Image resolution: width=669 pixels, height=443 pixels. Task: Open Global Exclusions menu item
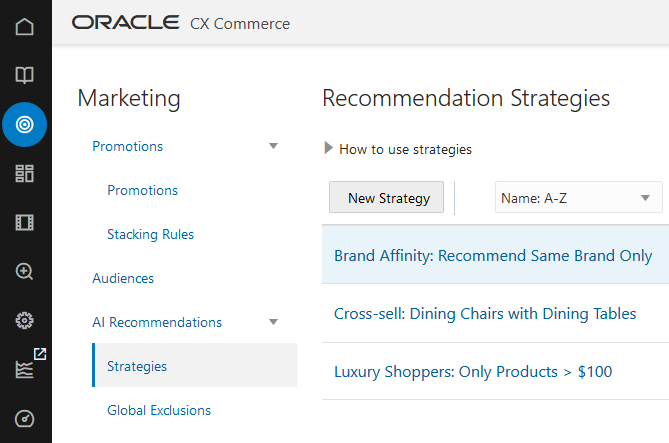pyautogui.click(x=159, y=410)
